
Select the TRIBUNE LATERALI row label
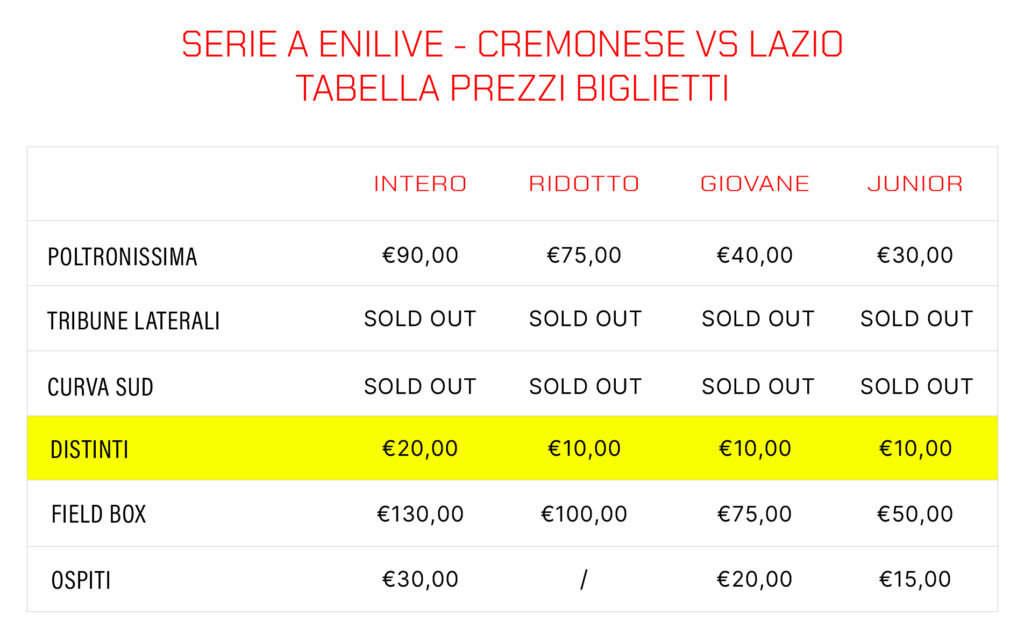click(x=133, y=321)
